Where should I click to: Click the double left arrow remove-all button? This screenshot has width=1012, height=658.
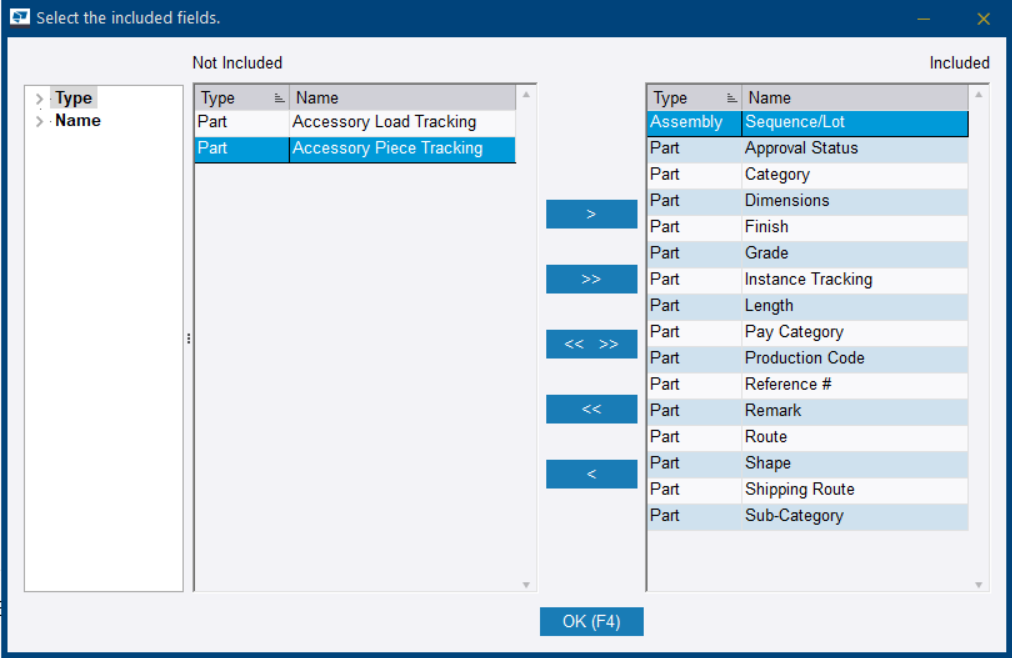click(x=591, y=409)
